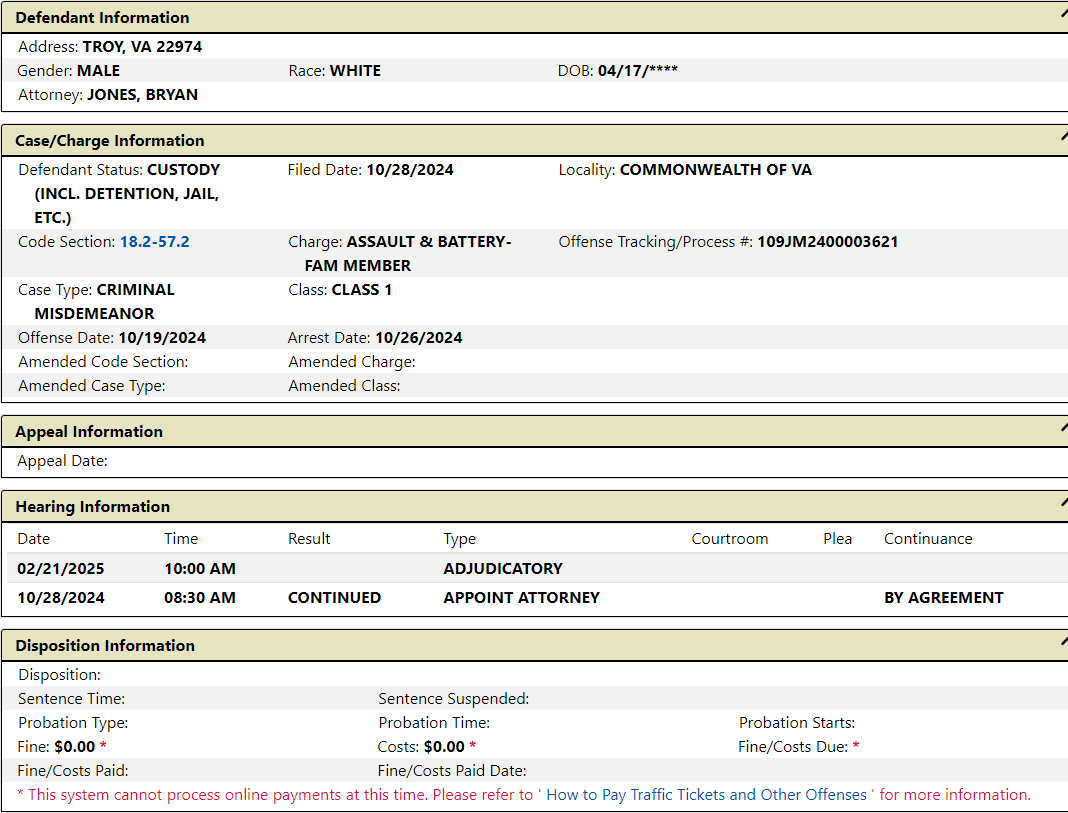Select the 02/21/2025 hearing date
This screenshot has height=813, width=1068.
(x=61, y=569)
